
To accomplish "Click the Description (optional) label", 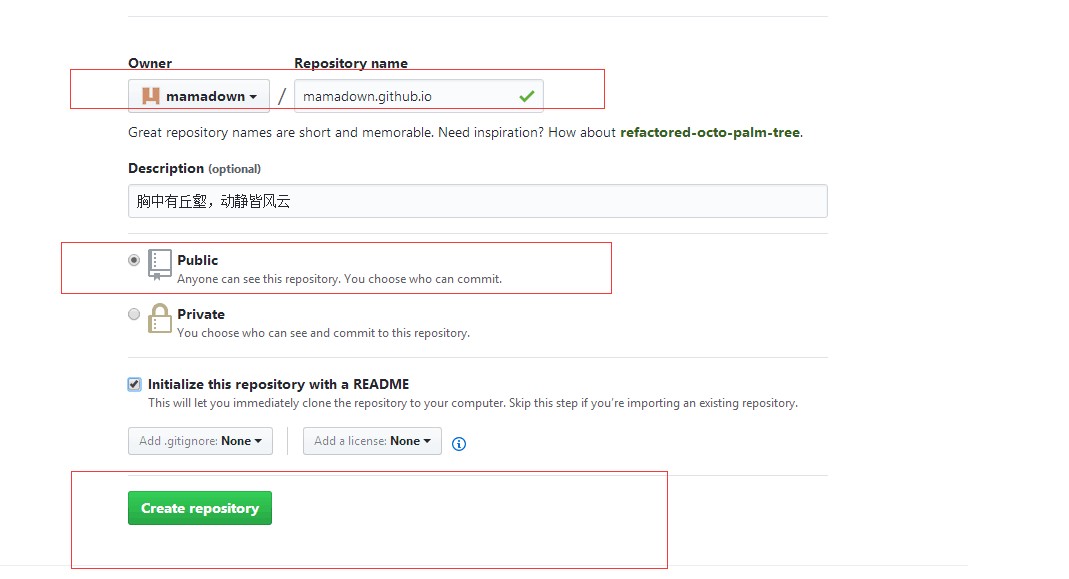I will pyautogui.click(x=194, y=168).
